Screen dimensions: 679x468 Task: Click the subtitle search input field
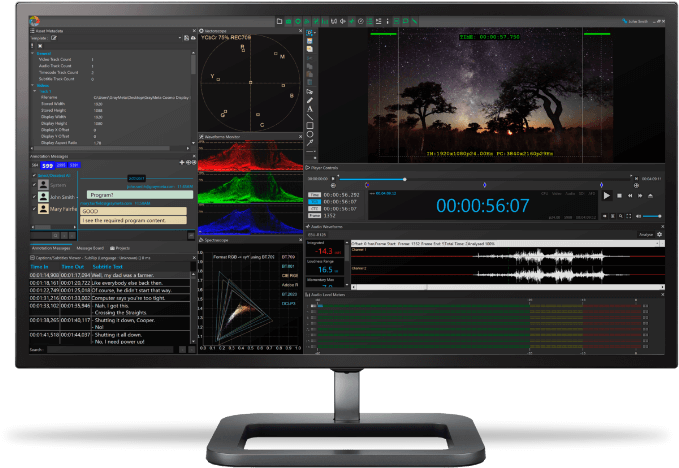point(110,349)
